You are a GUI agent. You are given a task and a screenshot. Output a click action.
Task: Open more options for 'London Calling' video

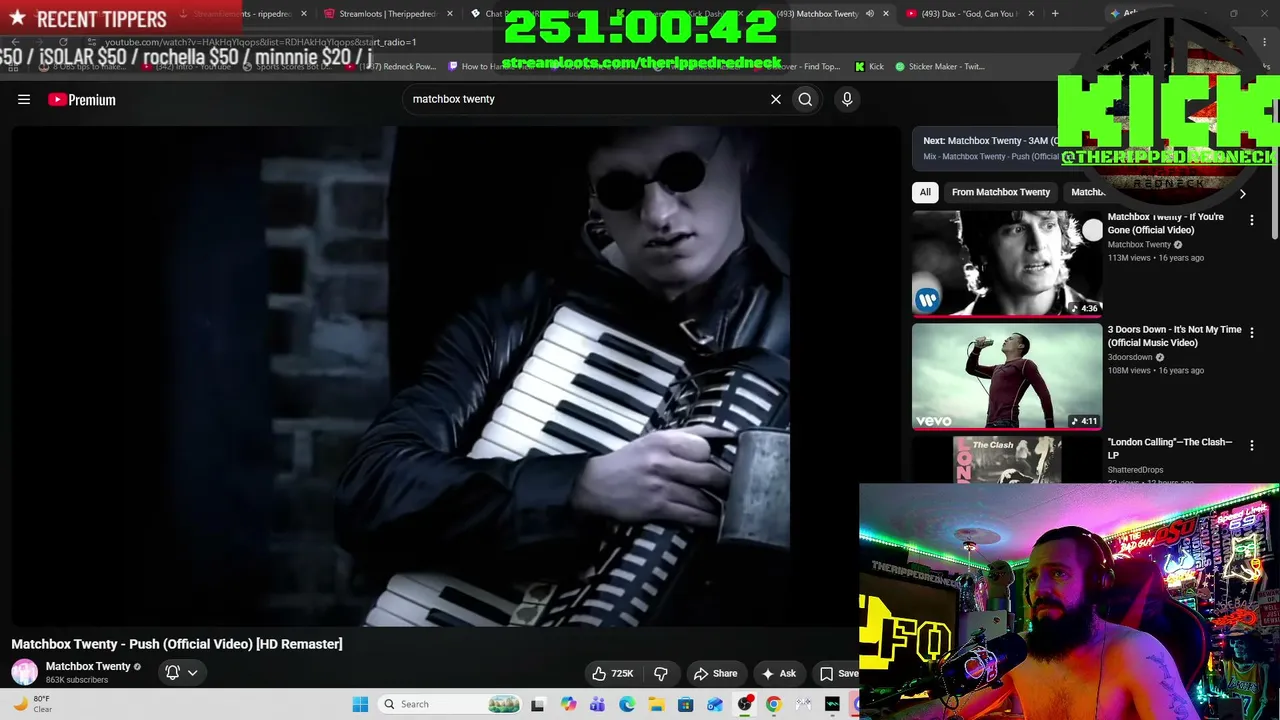pos(1252,445)
